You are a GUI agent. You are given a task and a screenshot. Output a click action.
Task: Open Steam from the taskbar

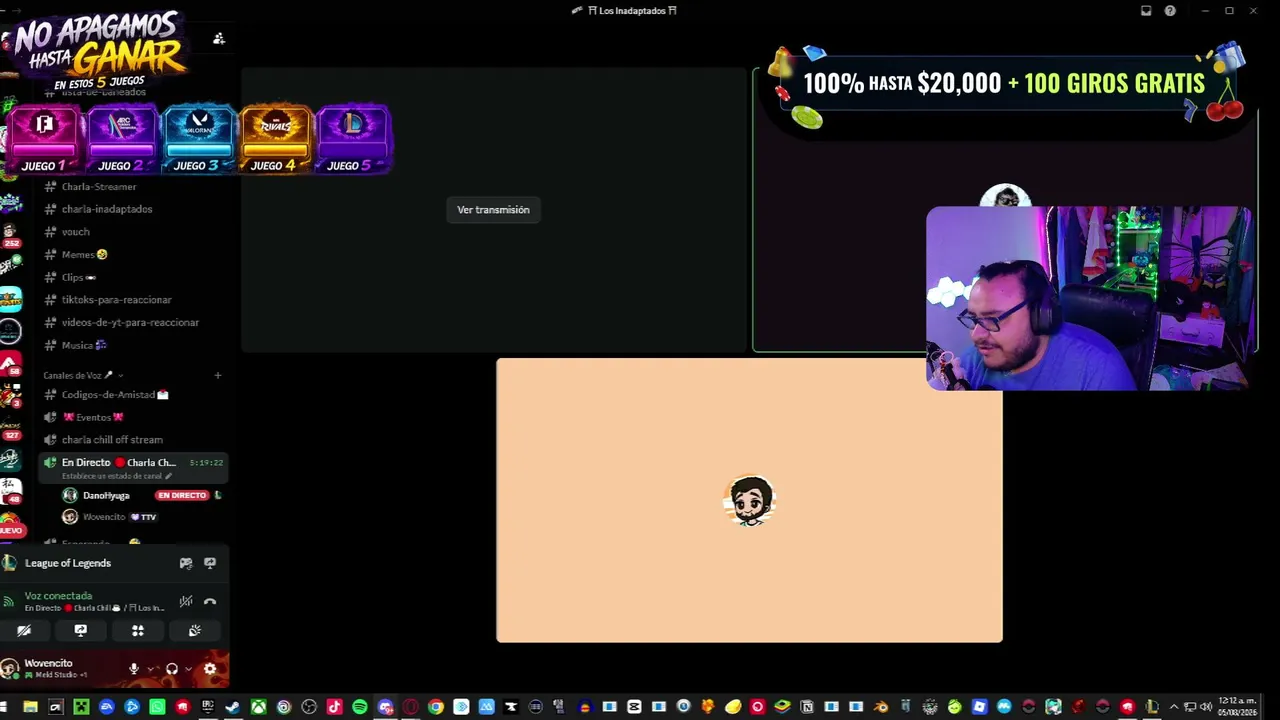[233, 707]
